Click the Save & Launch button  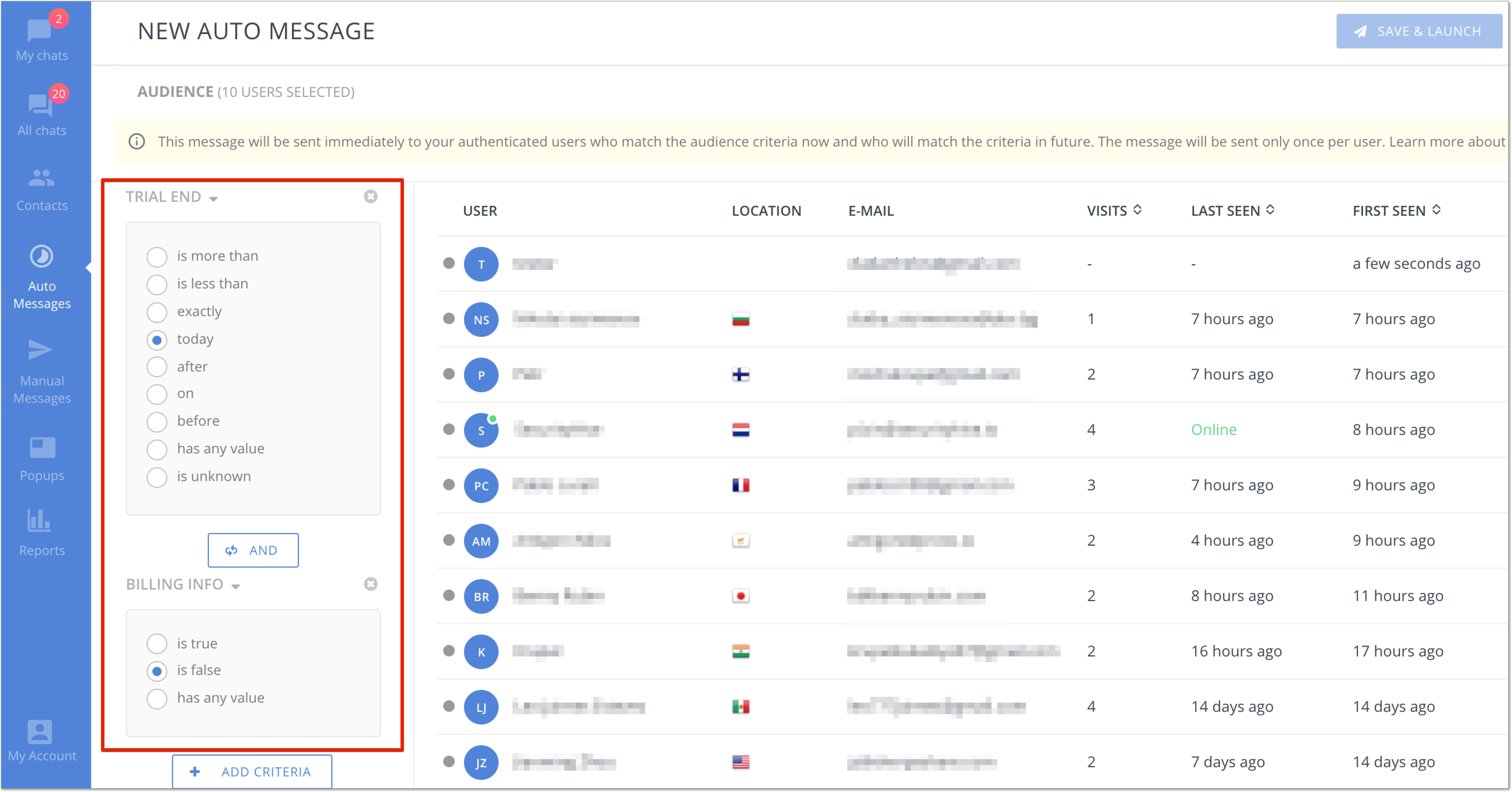click(1419, 31)
